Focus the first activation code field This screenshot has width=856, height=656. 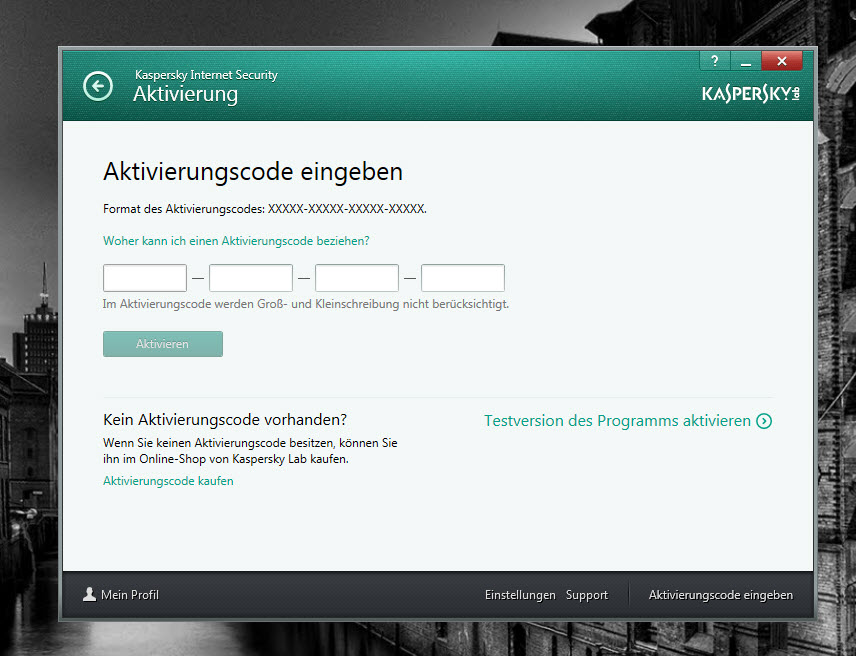[x=145, y=278]
